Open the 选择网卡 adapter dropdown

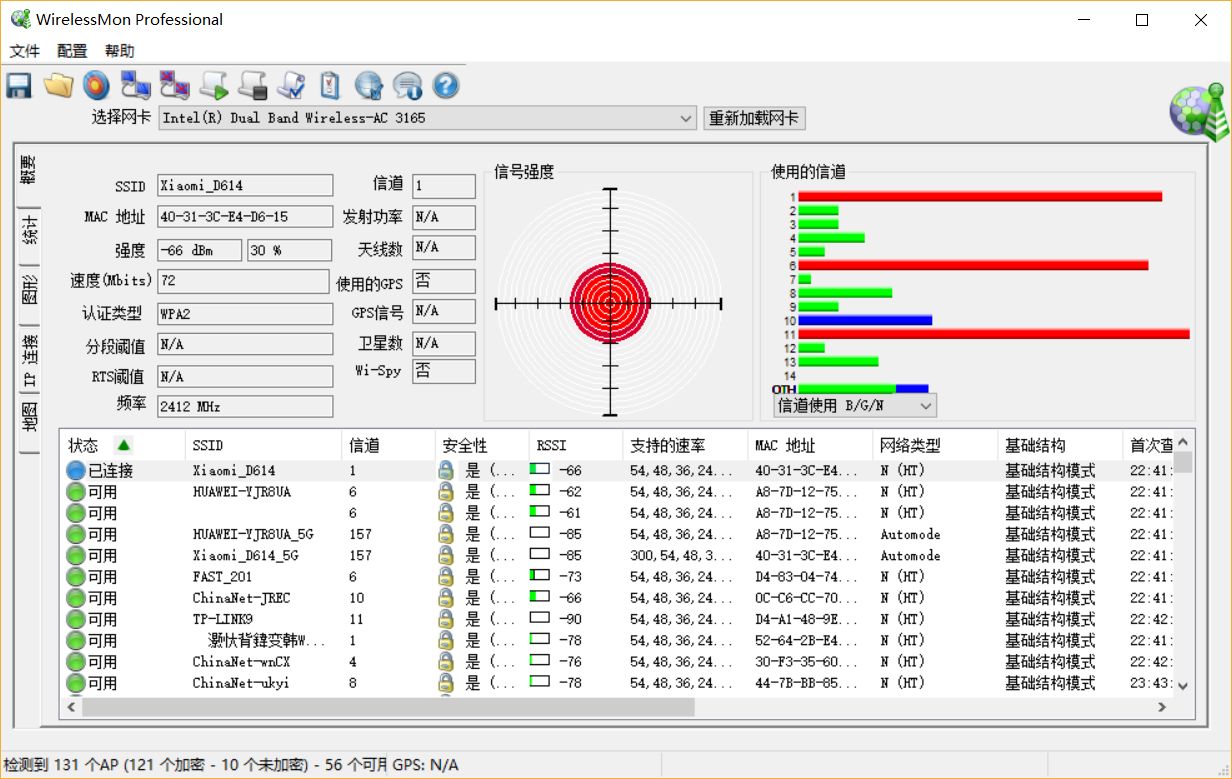[427, 118]
